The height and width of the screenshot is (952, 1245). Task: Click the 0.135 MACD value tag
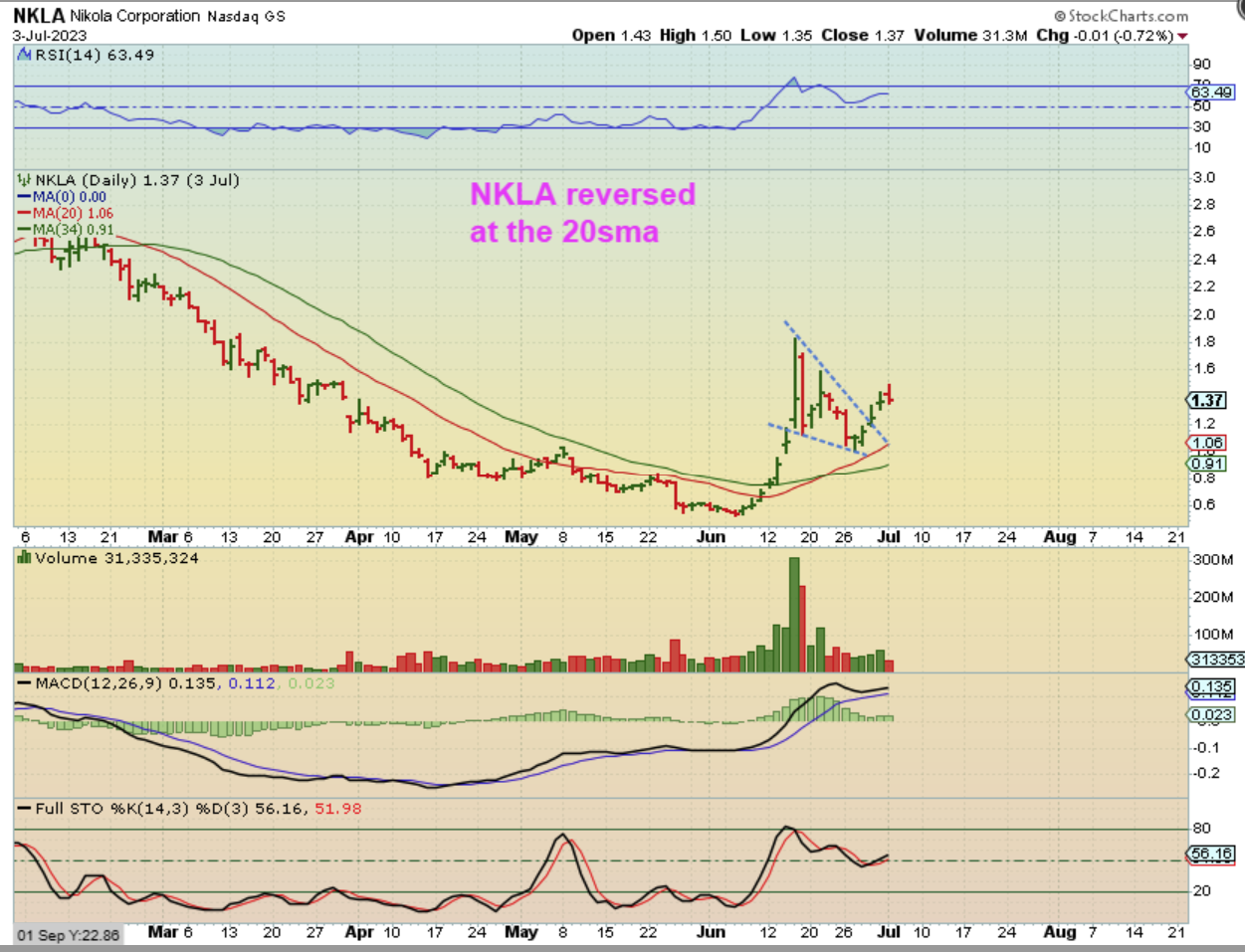tap(1212, 686)
